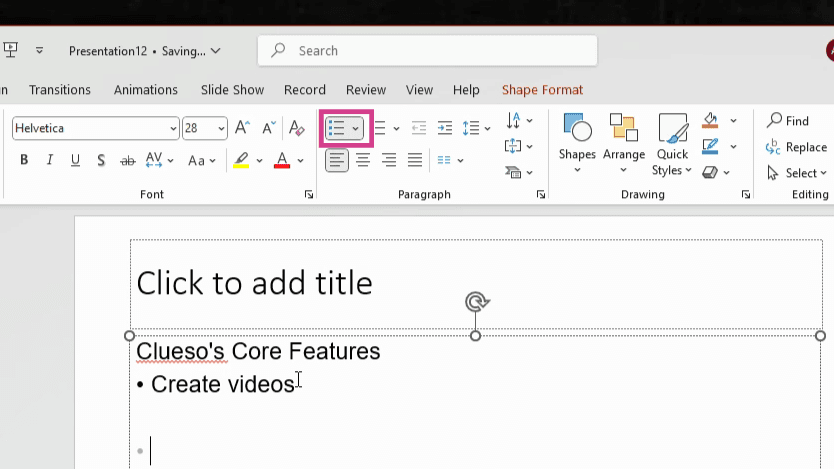
Task: Customize Quick Access Toolbar dropdown
Action: (x=39, y=51)
